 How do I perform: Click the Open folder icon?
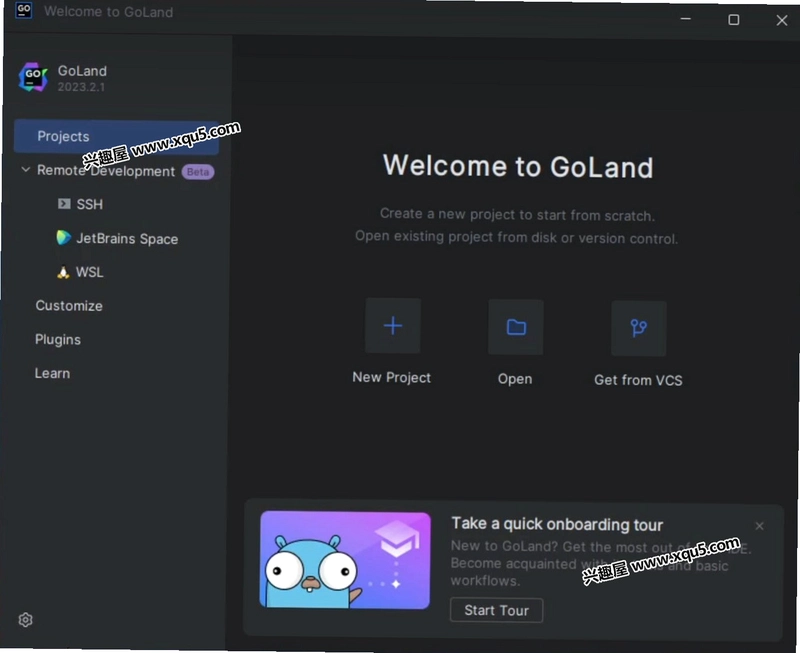pyautogui.click(x=516, y=327)
